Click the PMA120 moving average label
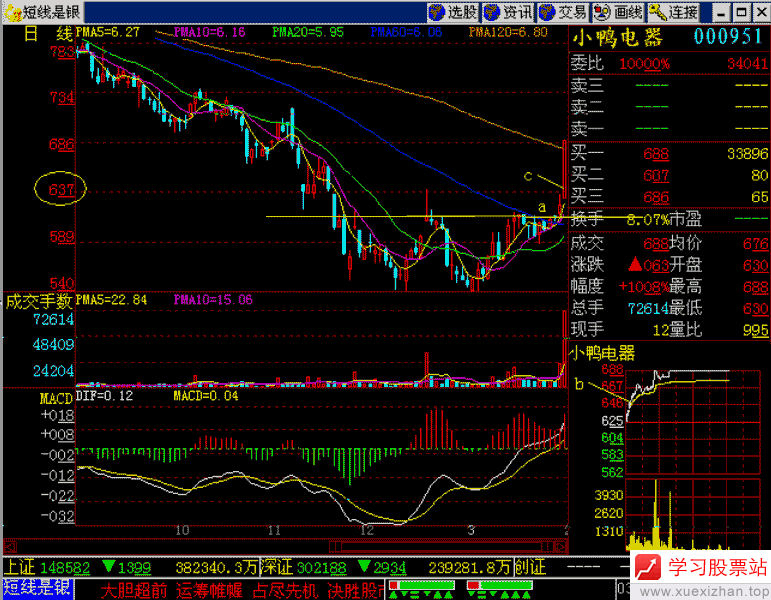771x600 pixels. pyautogui.click(x=508, y=32)
